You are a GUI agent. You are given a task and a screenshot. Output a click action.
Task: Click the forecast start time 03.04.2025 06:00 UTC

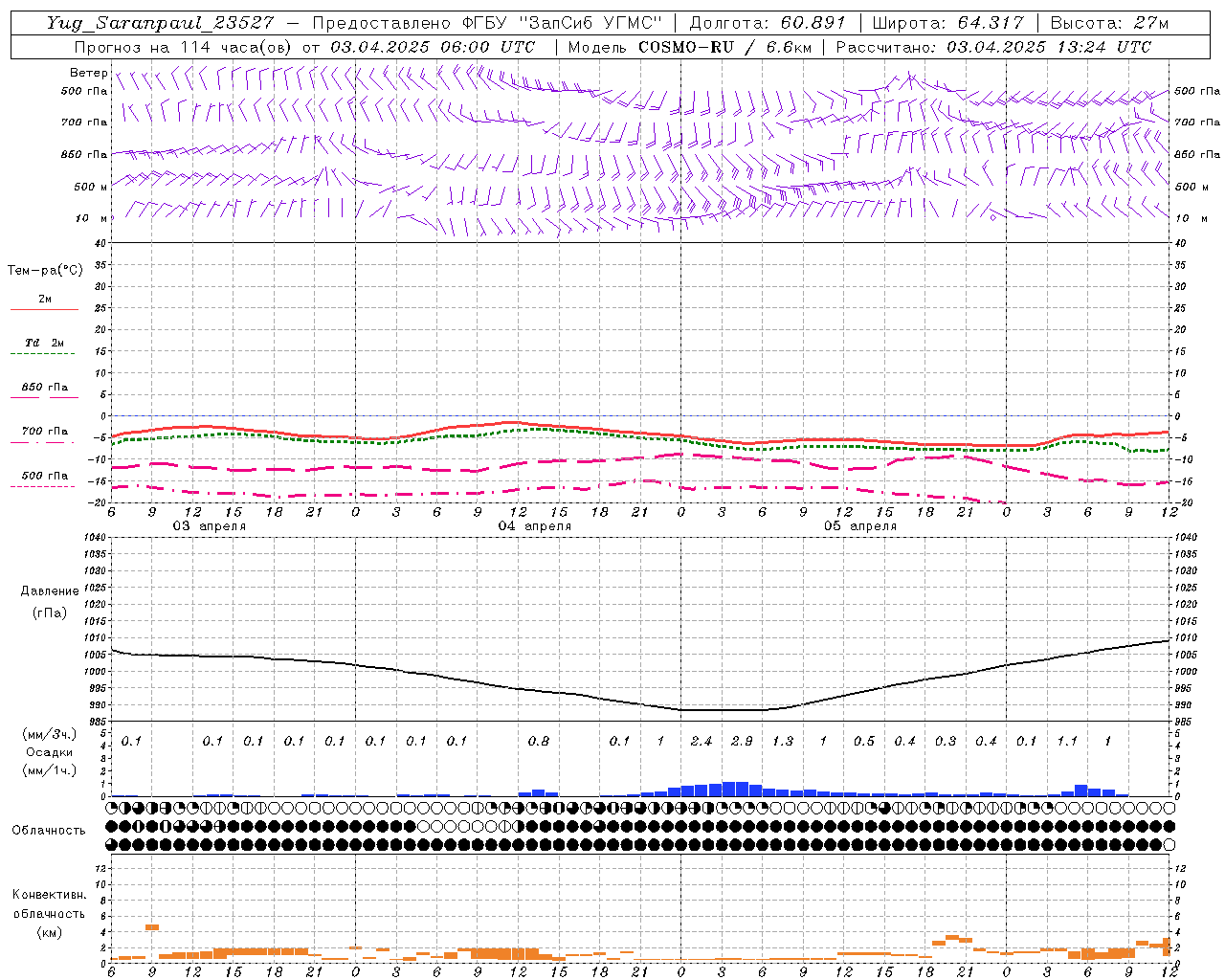(433, 47)
